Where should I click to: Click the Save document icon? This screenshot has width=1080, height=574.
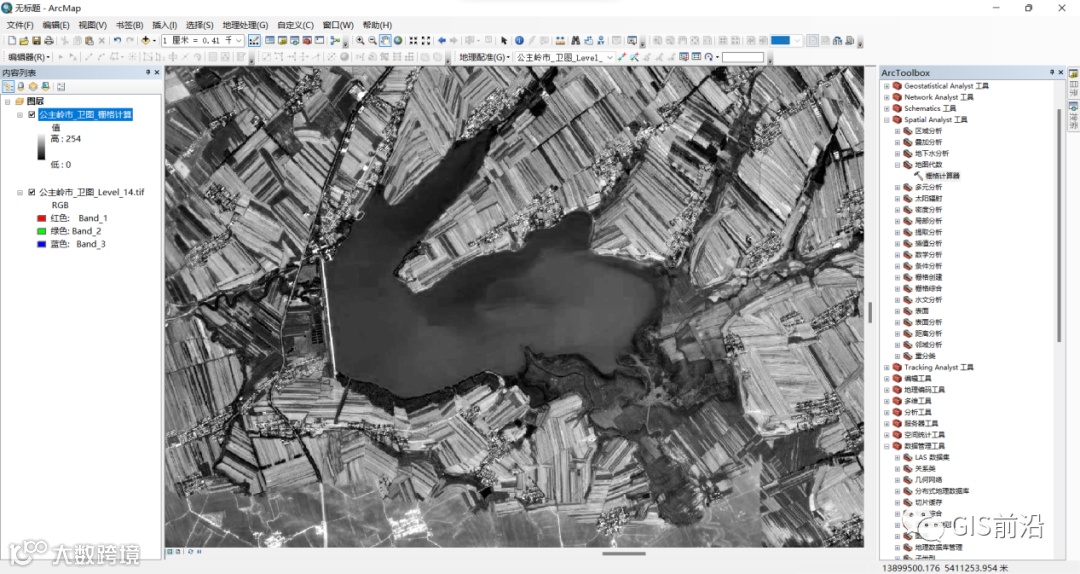click(x=36, y=41)
